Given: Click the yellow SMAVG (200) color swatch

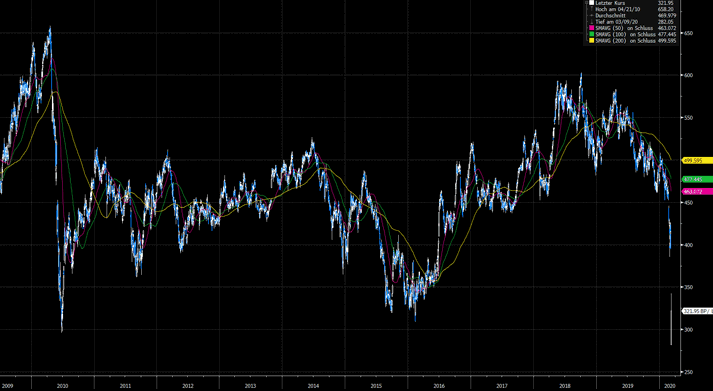Looking at the screenshot, I should tap(592, 40).
